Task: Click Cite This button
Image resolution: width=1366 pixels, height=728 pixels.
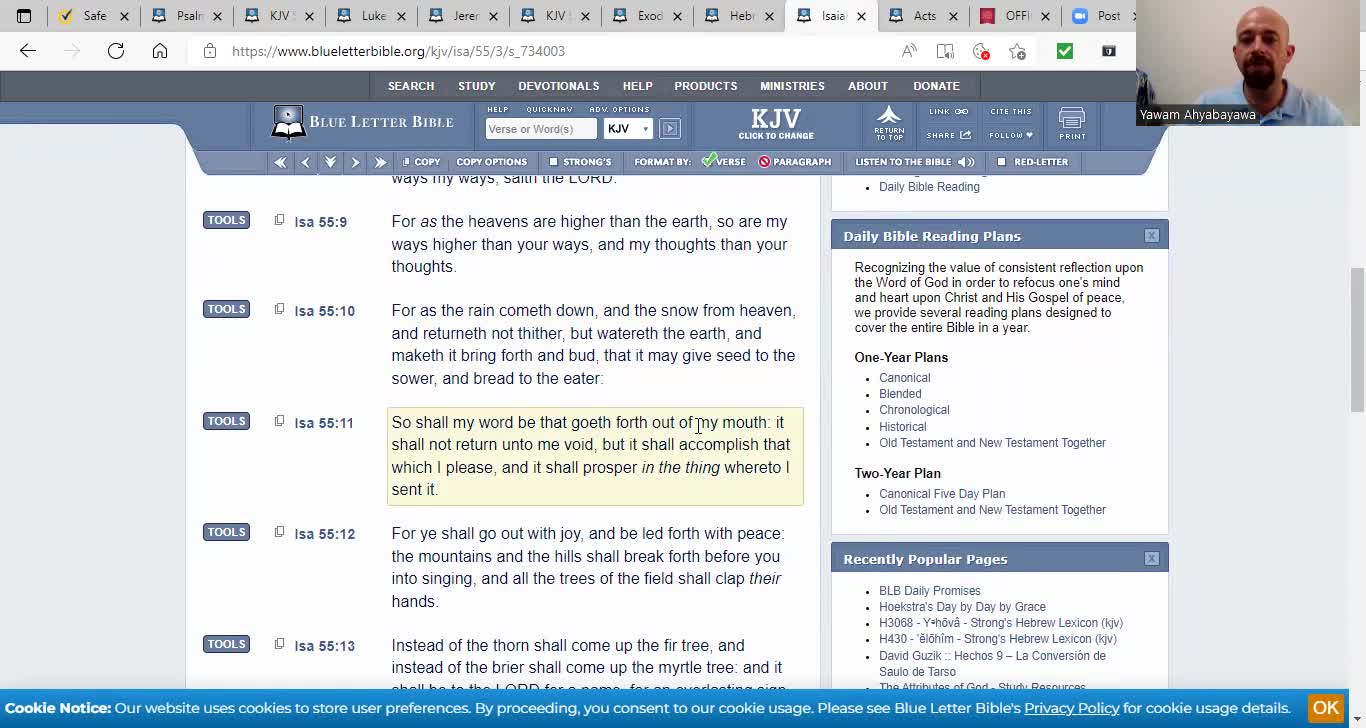Action: tap(1010, 112)
